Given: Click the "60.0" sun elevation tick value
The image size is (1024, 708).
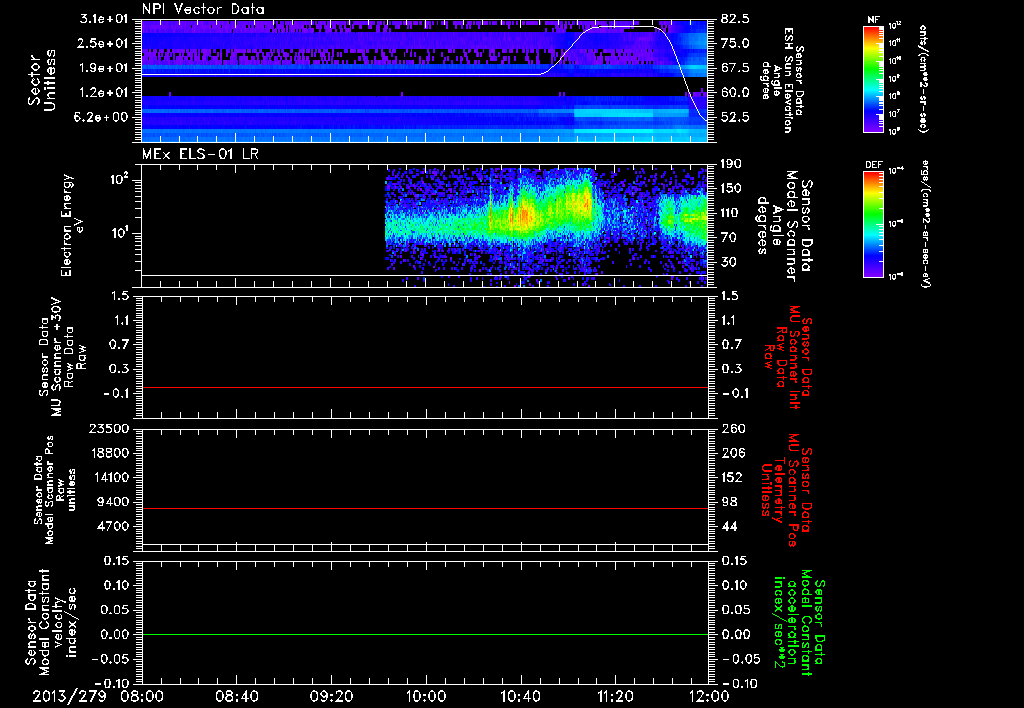Looking at the screenshot, I should click(x=735, y=93).
